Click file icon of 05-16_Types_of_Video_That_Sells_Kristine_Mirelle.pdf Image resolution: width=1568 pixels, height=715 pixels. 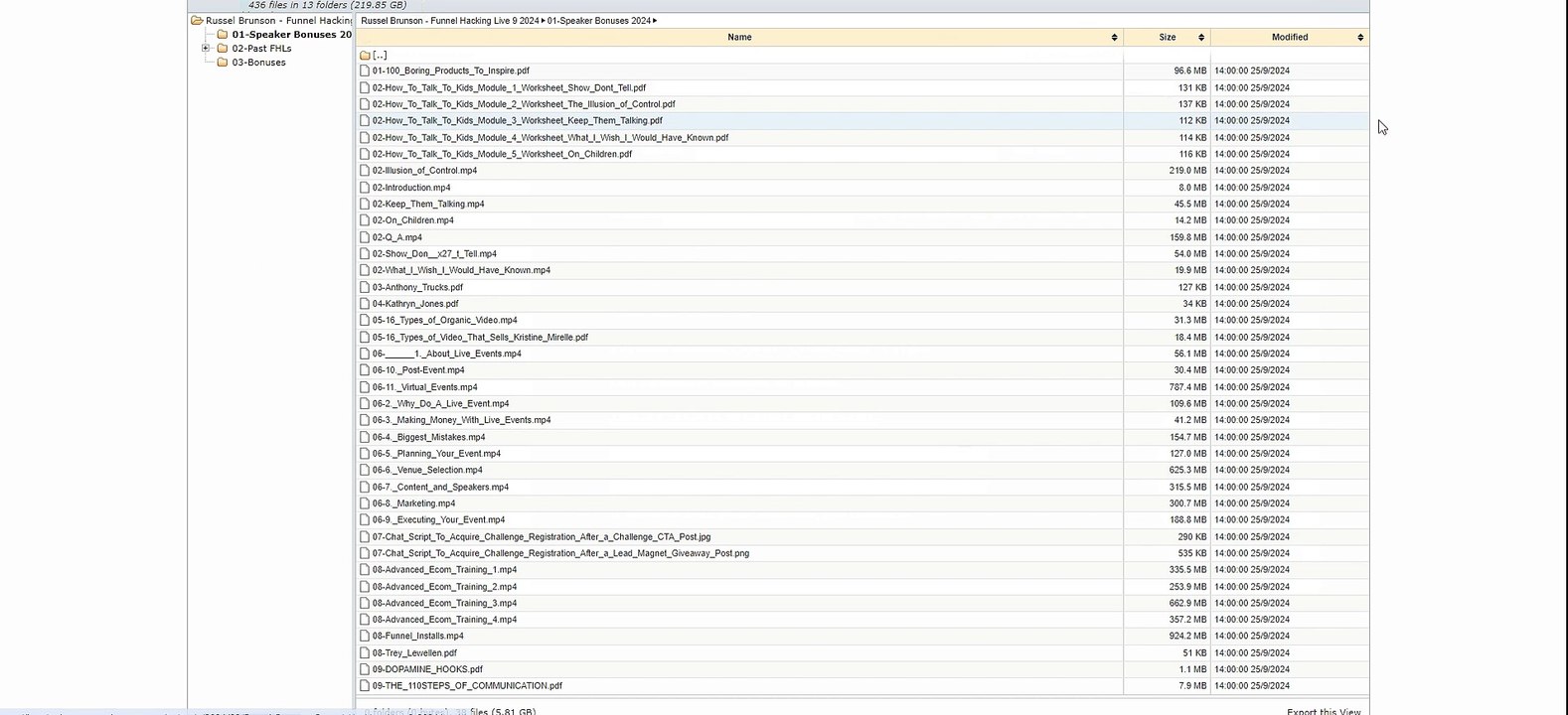point(365,337)
